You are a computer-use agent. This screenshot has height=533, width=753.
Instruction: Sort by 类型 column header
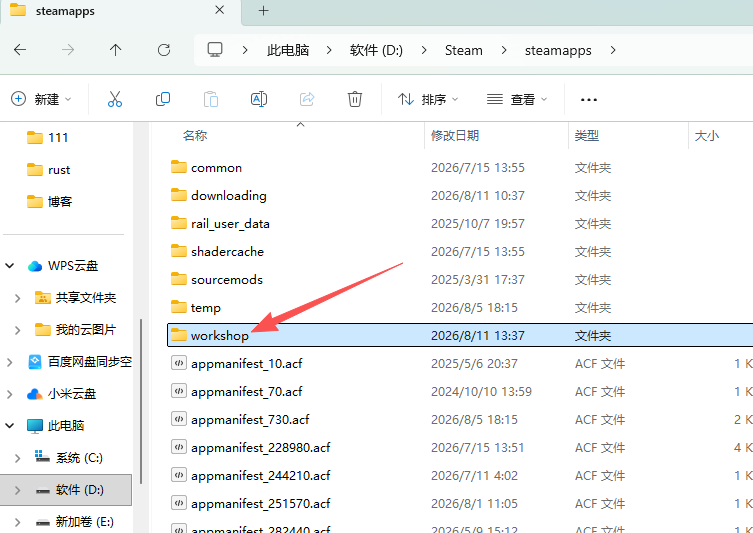coord(586,136)
